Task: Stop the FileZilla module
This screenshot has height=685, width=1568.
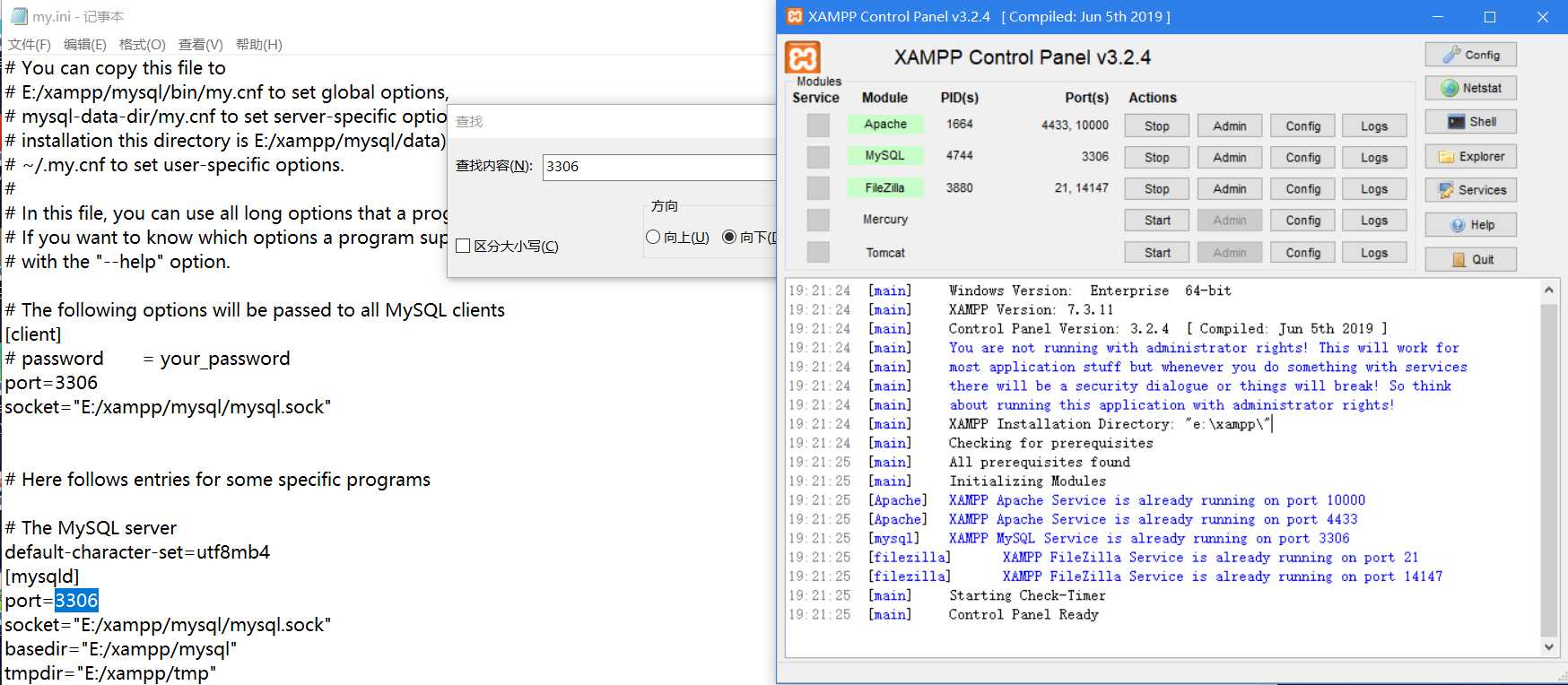Action: point(1157,189)
